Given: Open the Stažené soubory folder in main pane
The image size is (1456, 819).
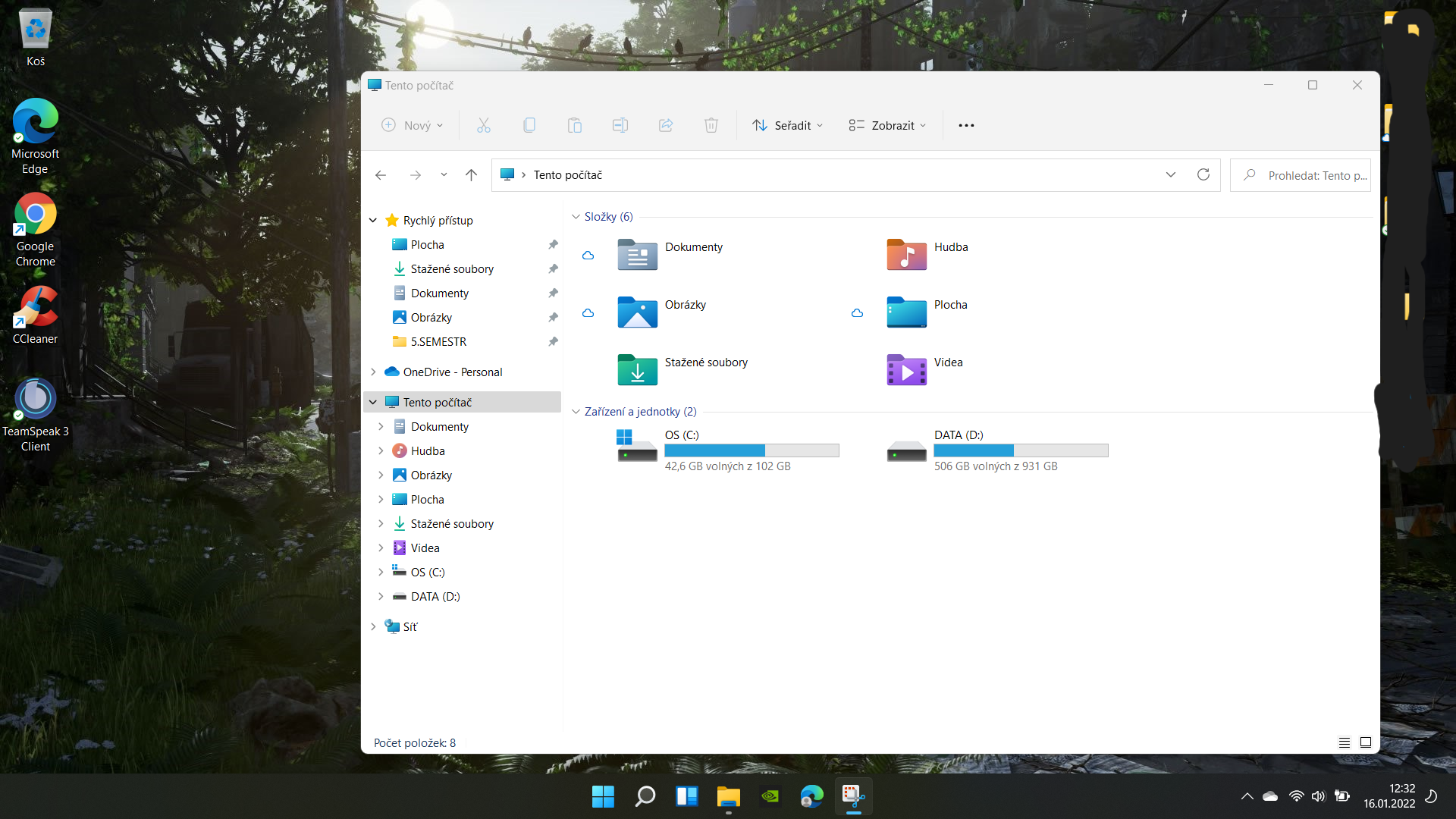Looking at the screenshot, I should (637, 371).
